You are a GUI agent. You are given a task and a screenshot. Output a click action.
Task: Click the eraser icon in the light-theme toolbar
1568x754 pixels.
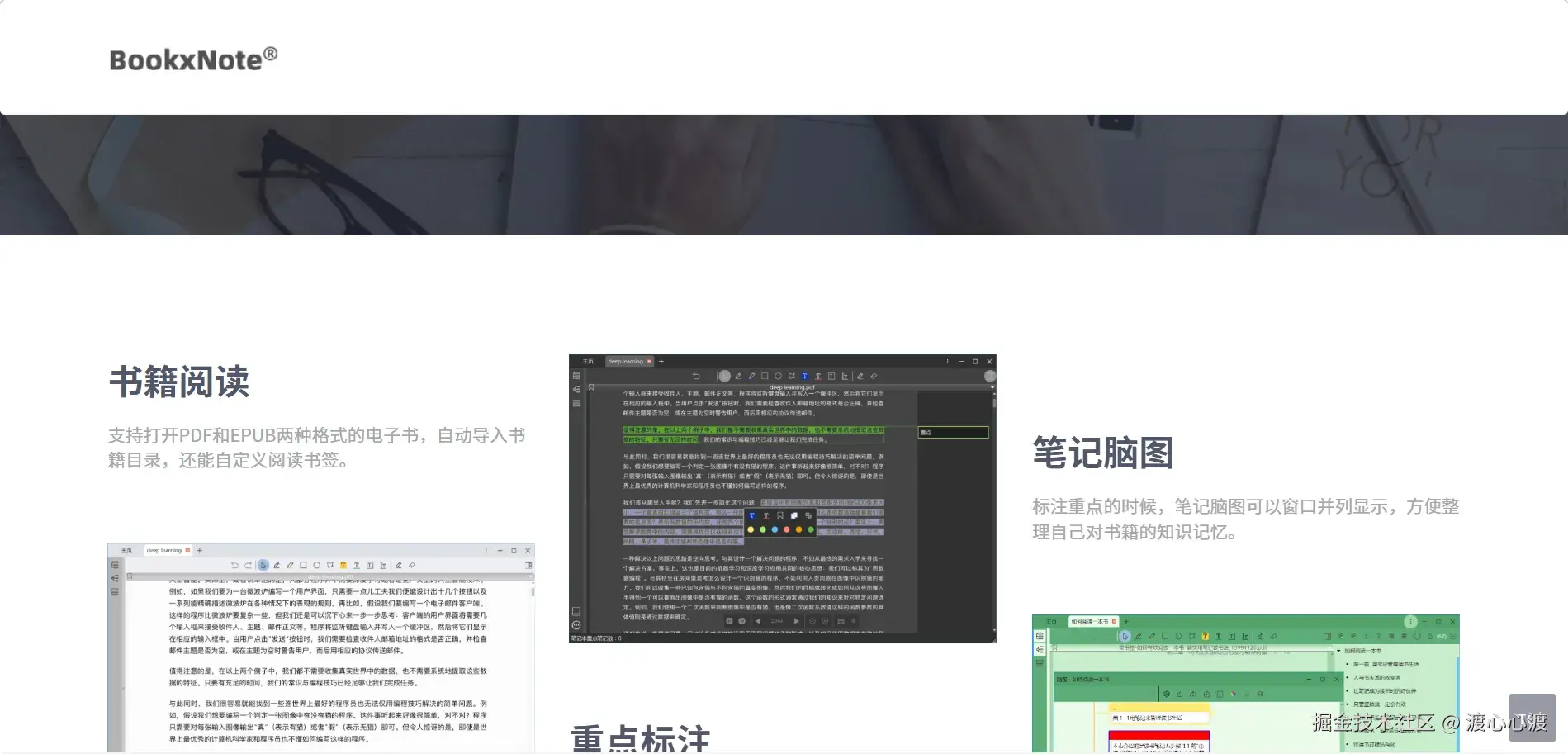tap(411, 566)
